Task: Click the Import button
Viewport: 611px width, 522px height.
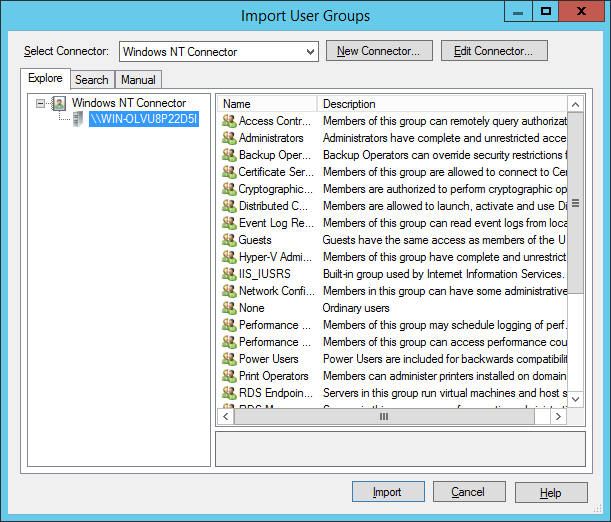Action: (x=388, y=492)
